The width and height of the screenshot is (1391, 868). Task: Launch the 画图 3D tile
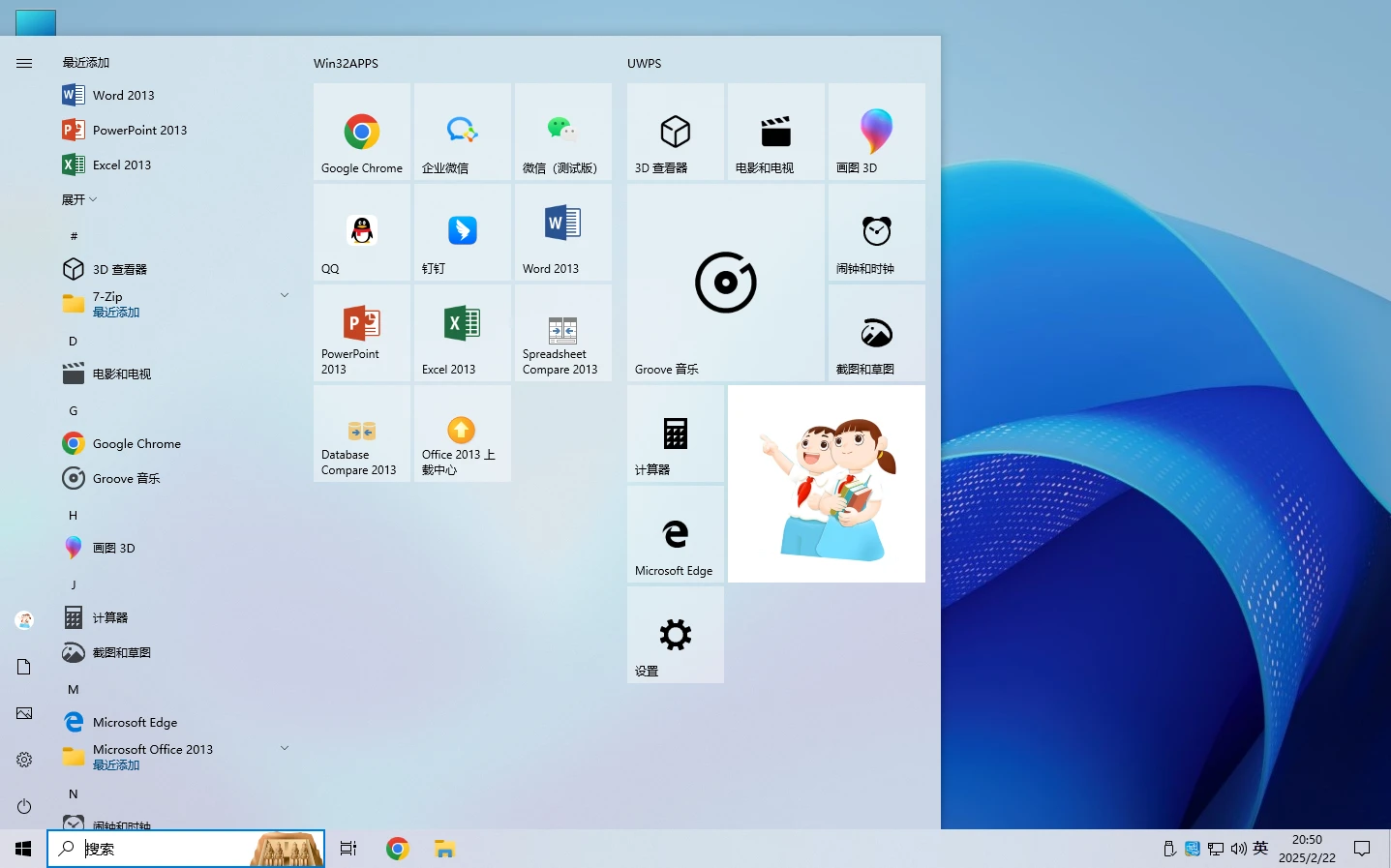876,132
